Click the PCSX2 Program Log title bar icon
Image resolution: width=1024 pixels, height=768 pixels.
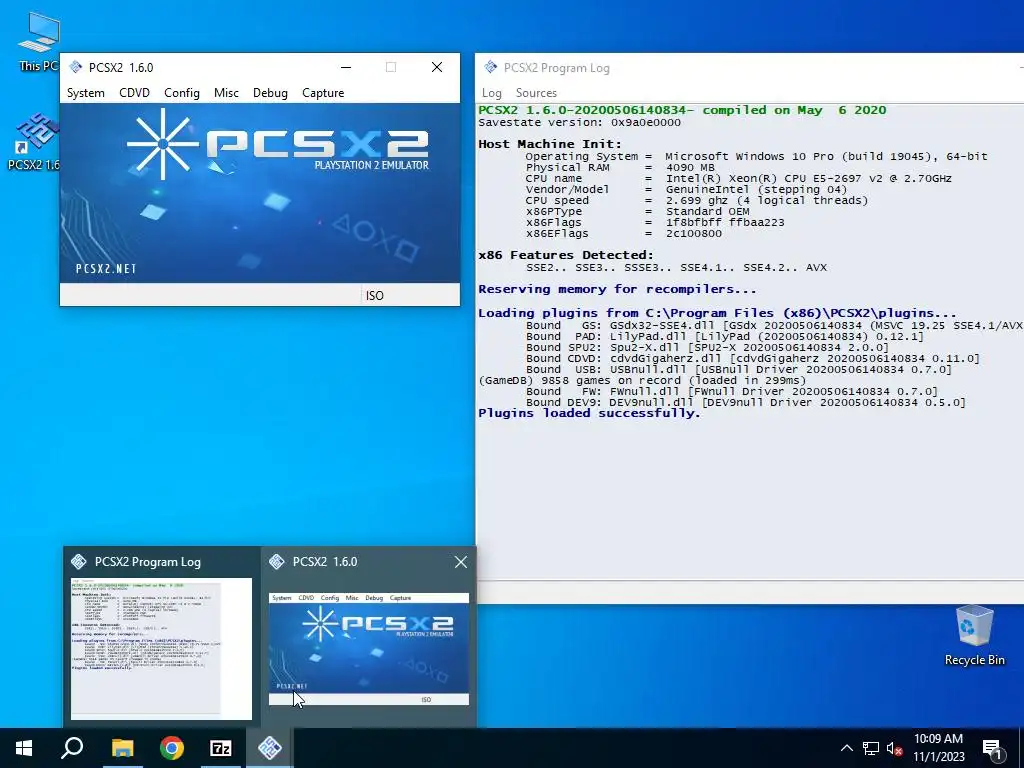[490, 67]
